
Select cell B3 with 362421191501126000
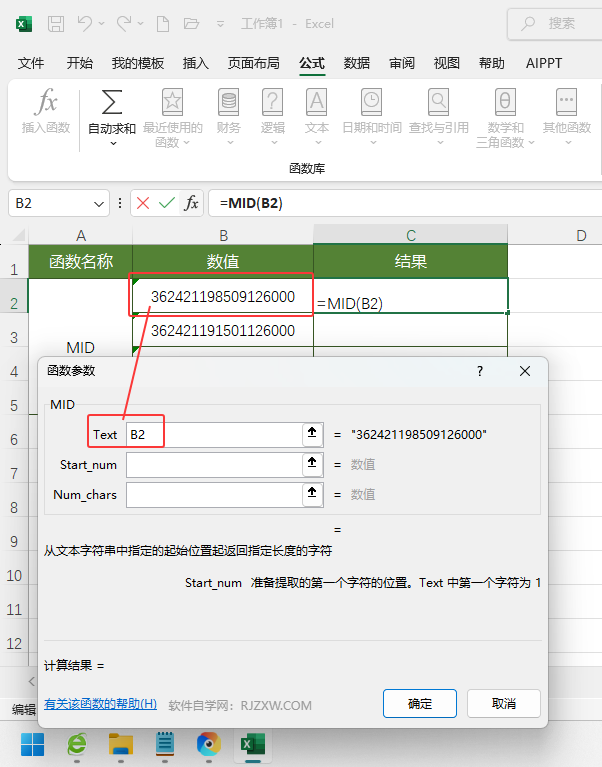pyautogui.click(x=223, y=330)
